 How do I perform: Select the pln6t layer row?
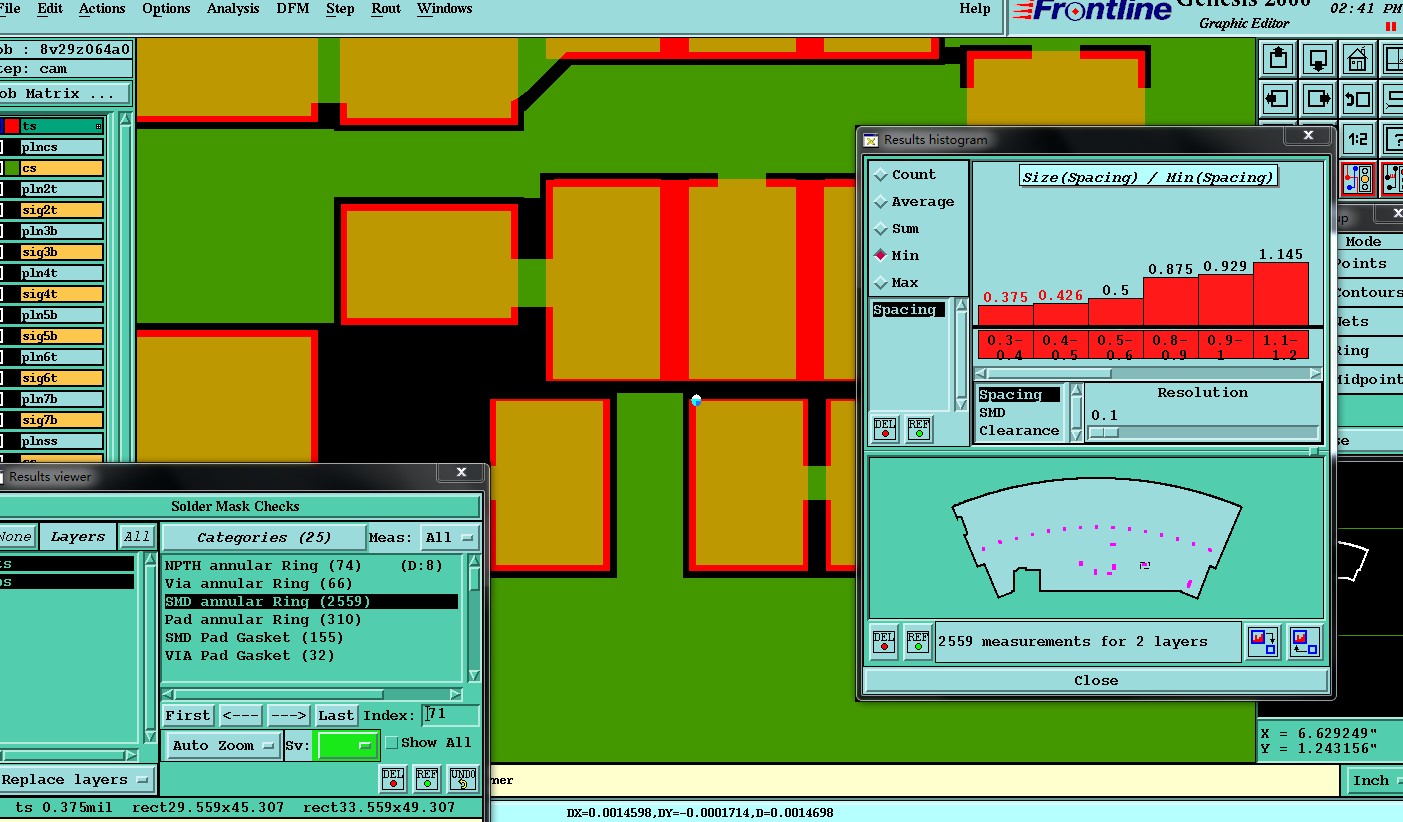coord(62,357)
